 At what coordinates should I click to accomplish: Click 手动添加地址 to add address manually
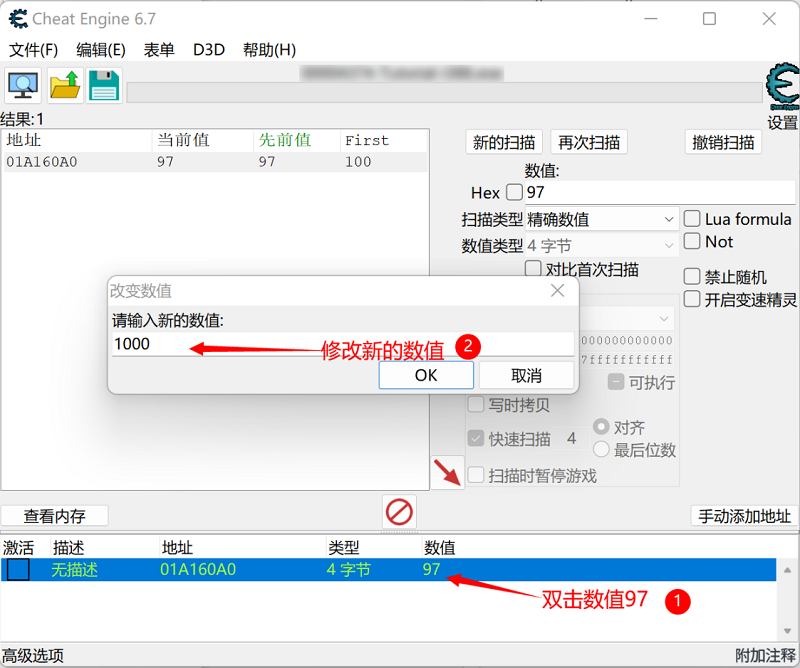(x=744, y=515)
